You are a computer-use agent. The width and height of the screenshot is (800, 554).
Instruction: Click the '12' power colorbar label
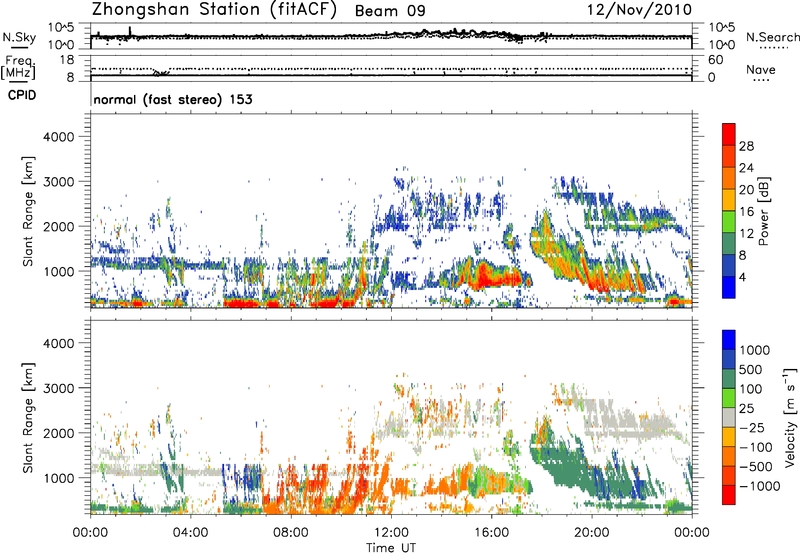pos(746,234)
